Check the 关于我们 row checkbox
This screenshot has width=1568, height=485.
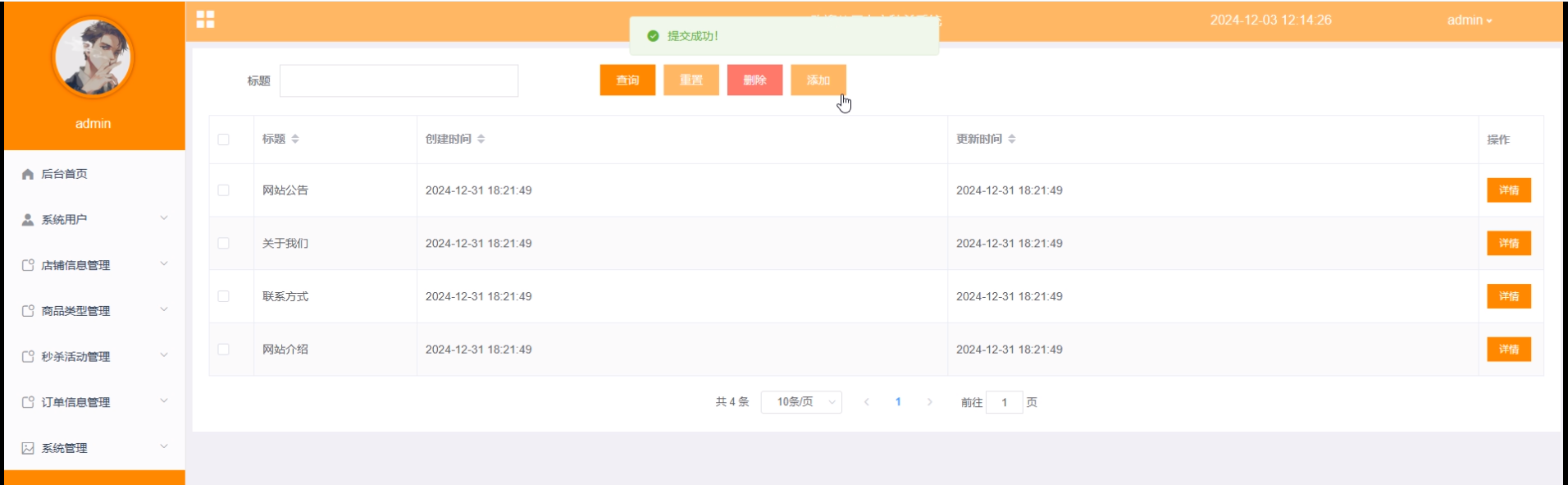223,244
